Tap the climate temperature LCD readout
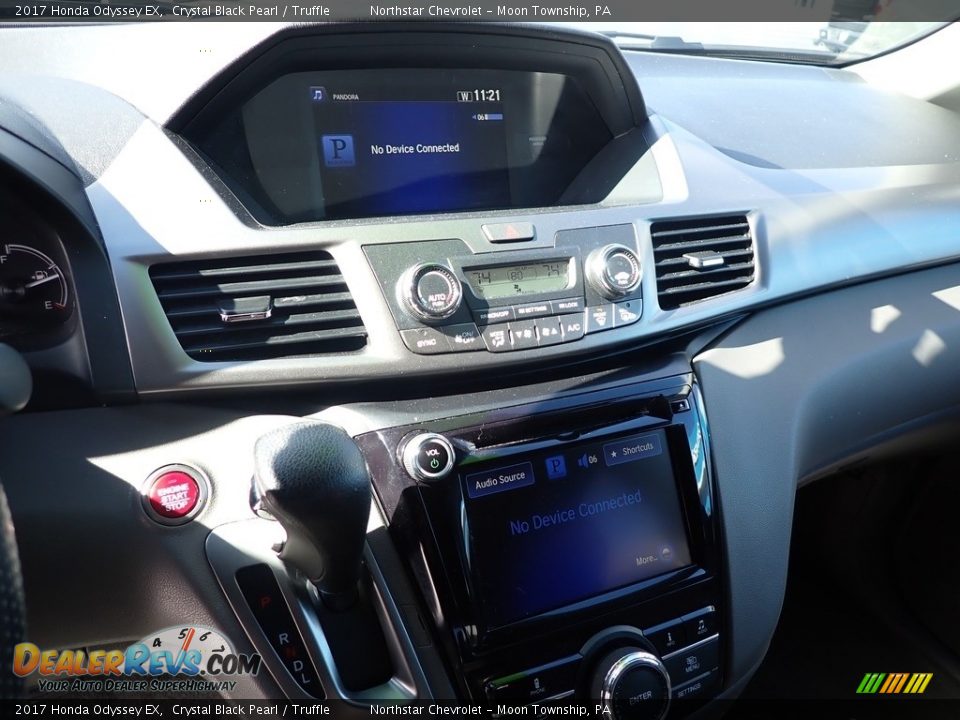 [x=519, y=277]
